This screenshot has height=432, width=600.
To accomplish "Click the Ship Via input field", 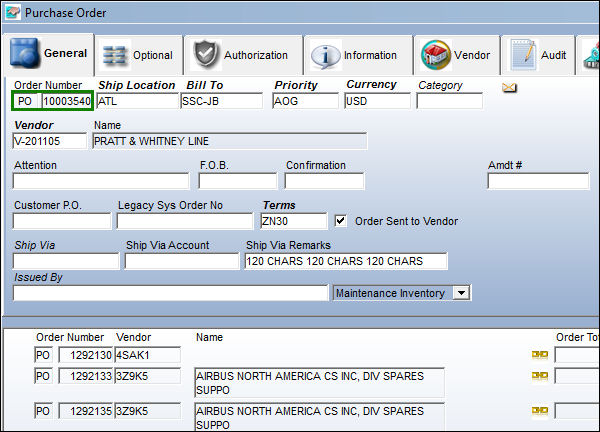I will click(66, 261).
